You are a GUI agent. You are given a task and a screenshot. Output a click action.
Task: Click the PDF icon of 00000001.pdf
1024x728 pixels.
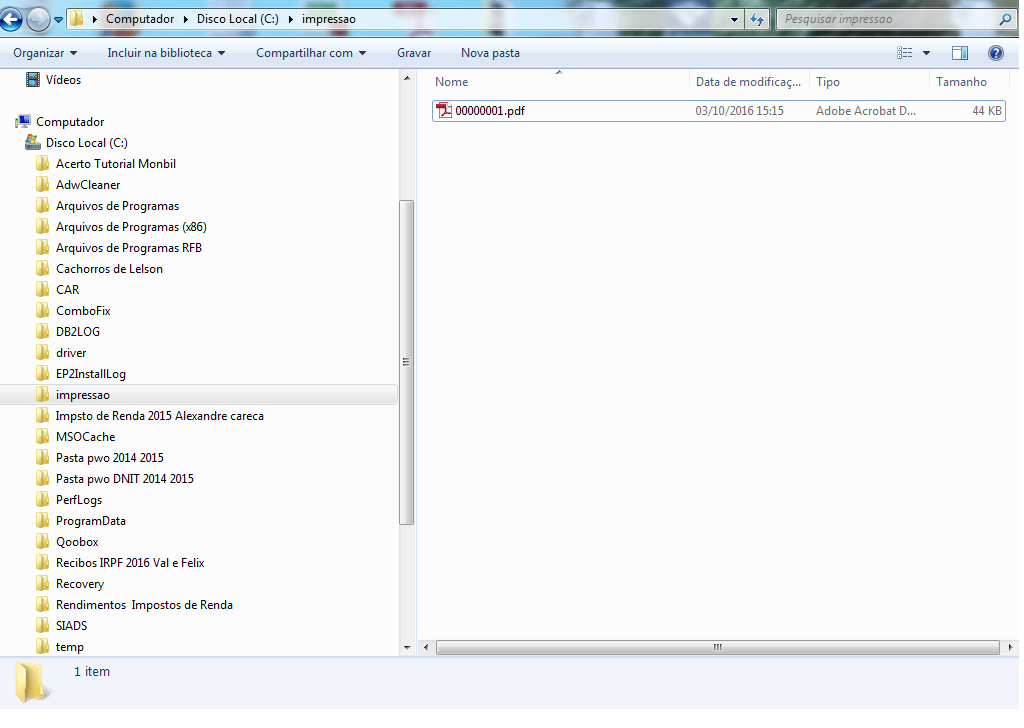click(444, 110)
